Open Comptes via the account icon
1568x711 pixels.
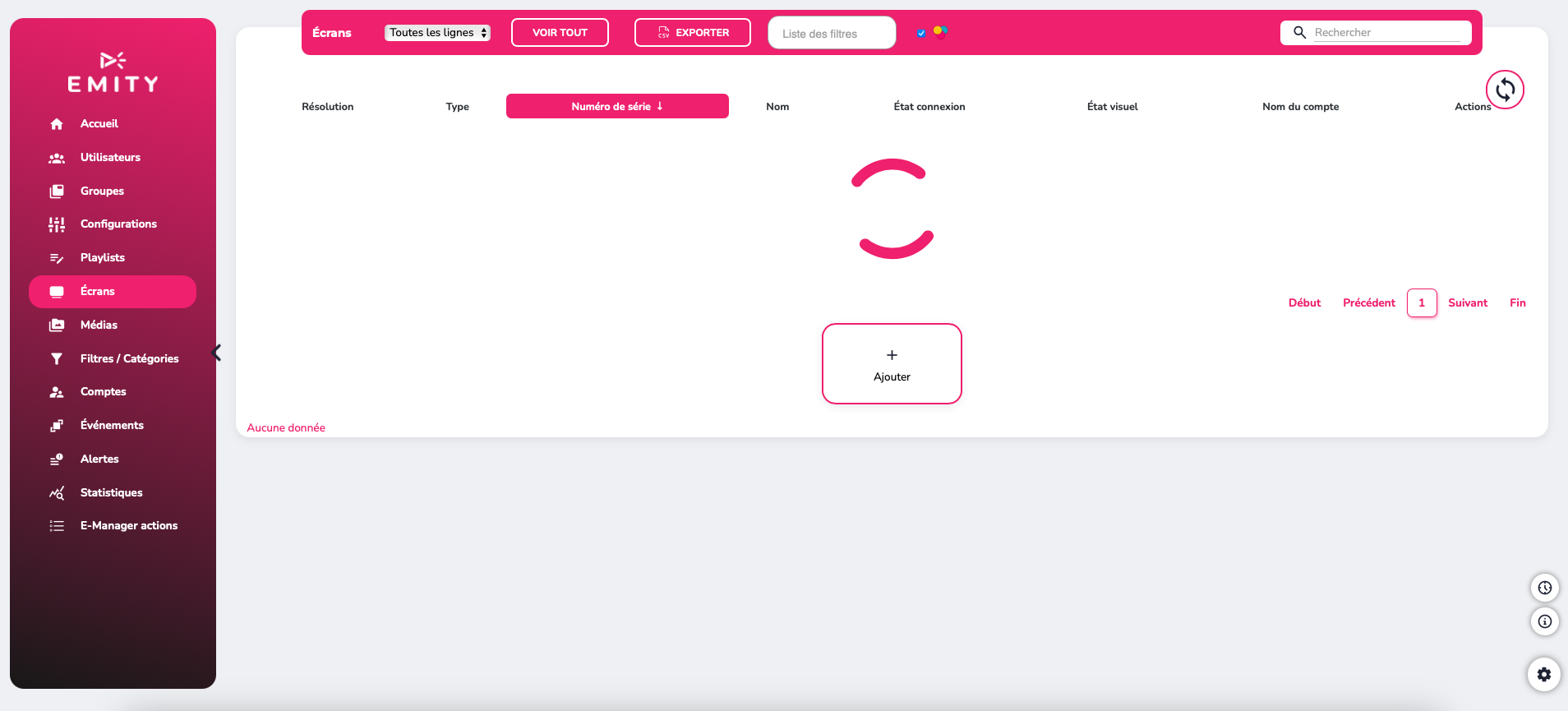(x=57, y=392)
